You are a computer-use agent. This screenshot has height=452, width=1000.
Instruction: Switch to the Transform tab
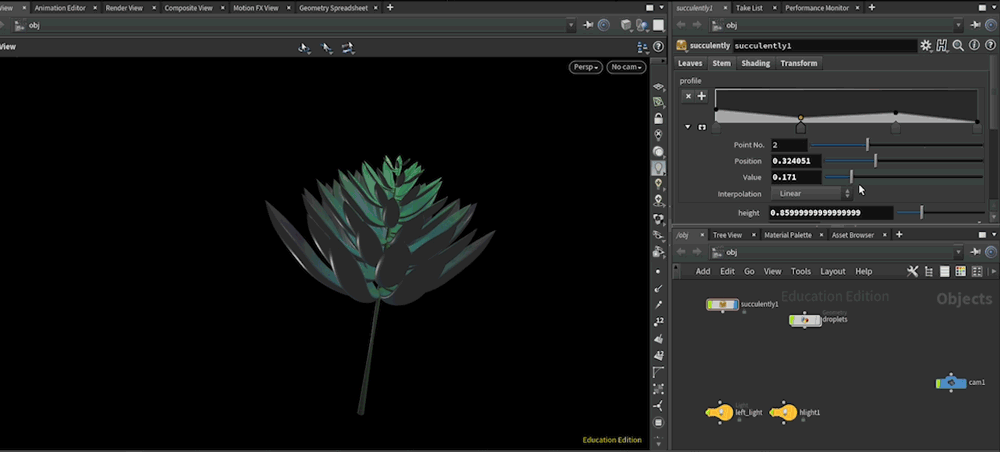(798, 63)
